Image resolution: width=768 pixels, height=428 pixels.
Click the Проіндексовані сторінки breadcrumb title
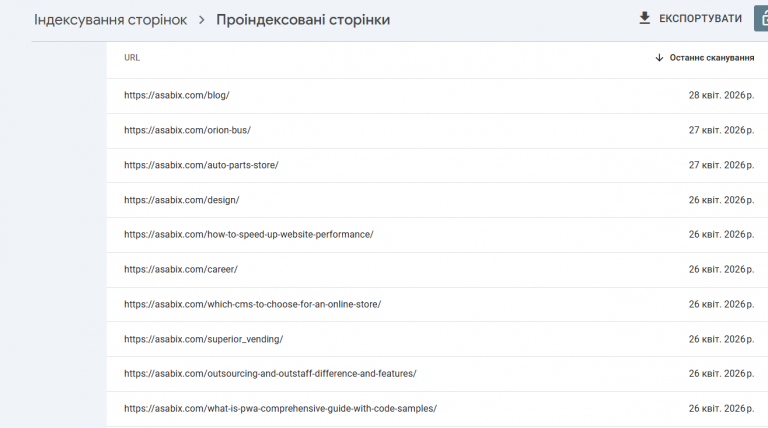pos(303,20)
